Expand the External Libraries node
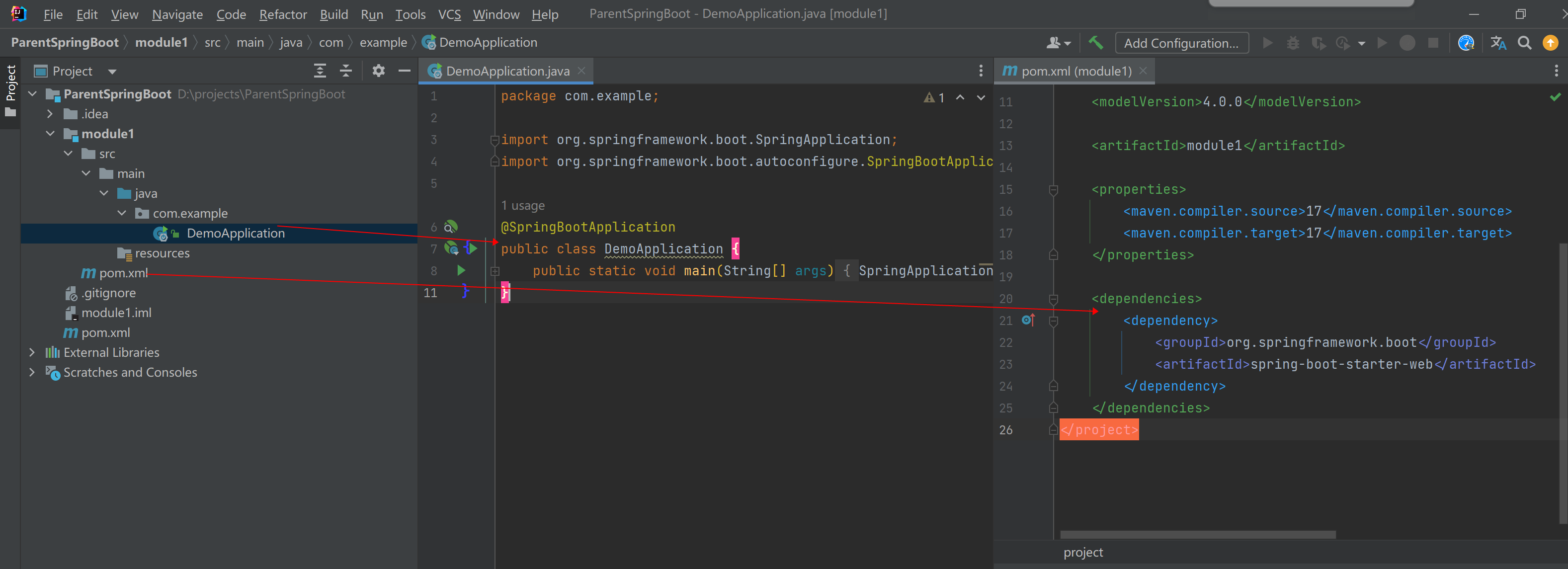Image resolution: width=1568 pixels, height=569 pixels. coord(32,352)
